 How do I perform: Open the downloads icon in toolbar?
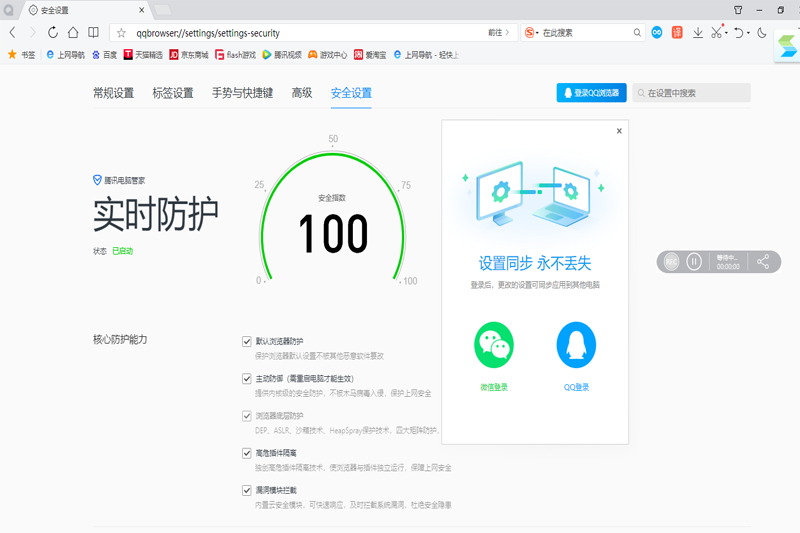pyautogui.click(x=698, y=33)
